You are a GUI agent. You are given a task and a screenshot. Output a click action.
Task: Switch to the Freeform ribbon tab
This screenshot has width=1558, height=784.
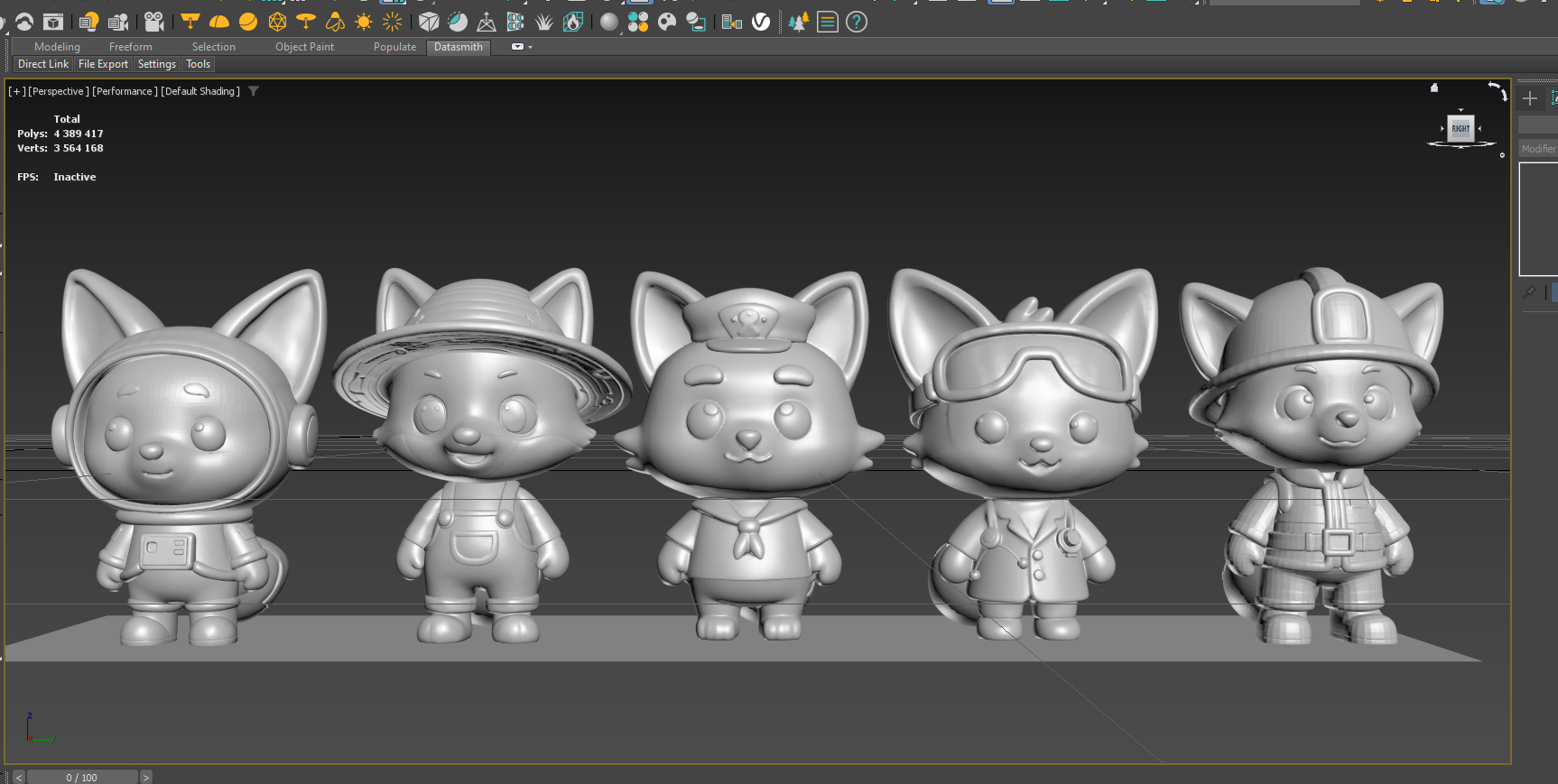[x=131, y=47]
